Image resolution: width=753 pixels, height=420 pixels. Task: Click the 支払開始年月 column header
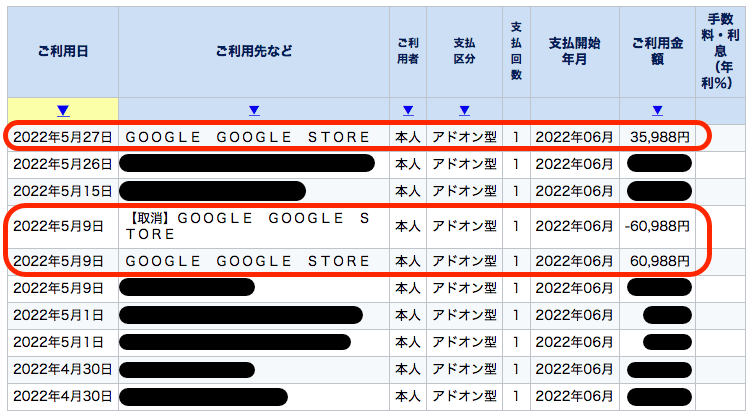pyautogui.click(x=574, y=51)
